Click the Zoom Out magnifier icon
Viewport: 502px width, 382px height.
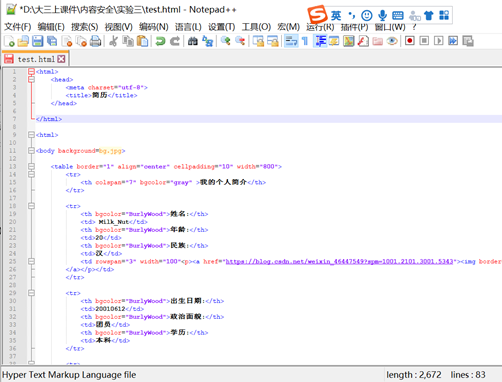pos(240,41)
